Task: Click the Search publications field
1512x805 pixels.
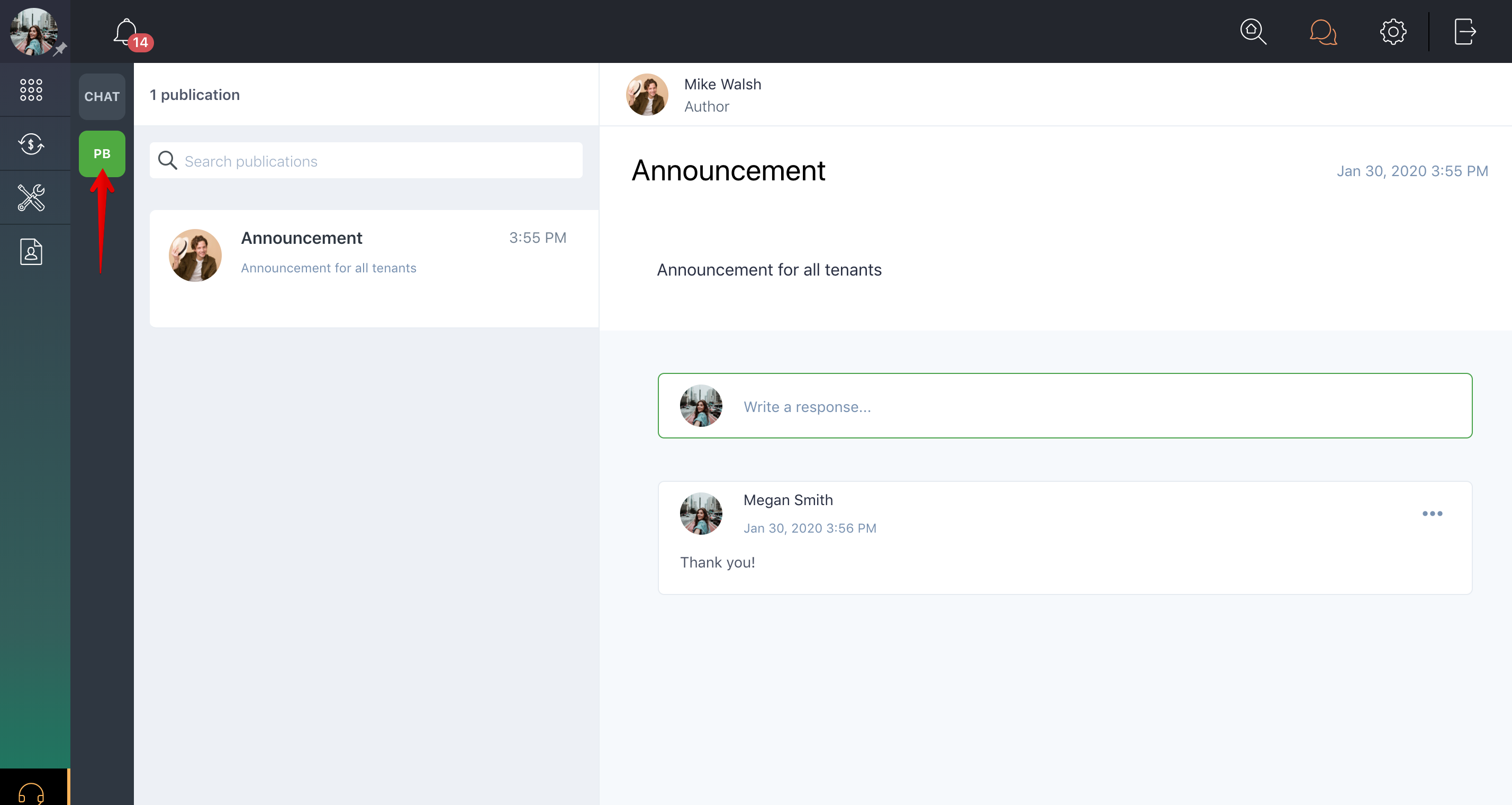Action: (x=366, y=161)
